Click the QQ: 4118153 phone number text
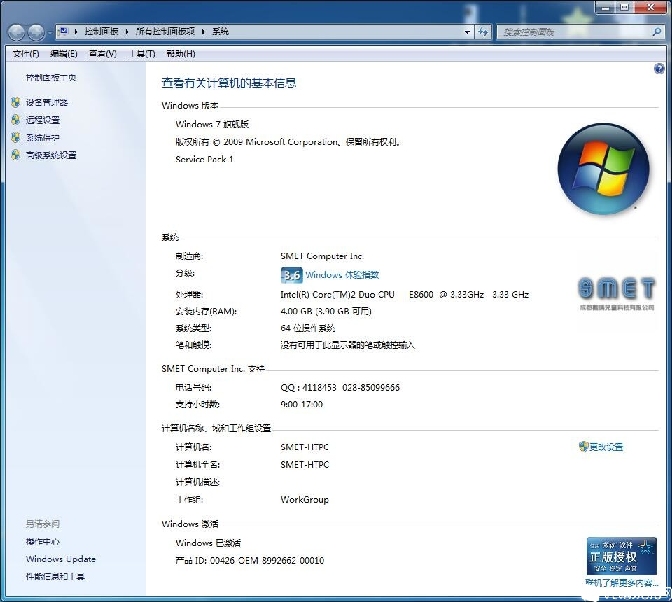The height and width of the screenshot is (602, 672). [x=340, y=387]
